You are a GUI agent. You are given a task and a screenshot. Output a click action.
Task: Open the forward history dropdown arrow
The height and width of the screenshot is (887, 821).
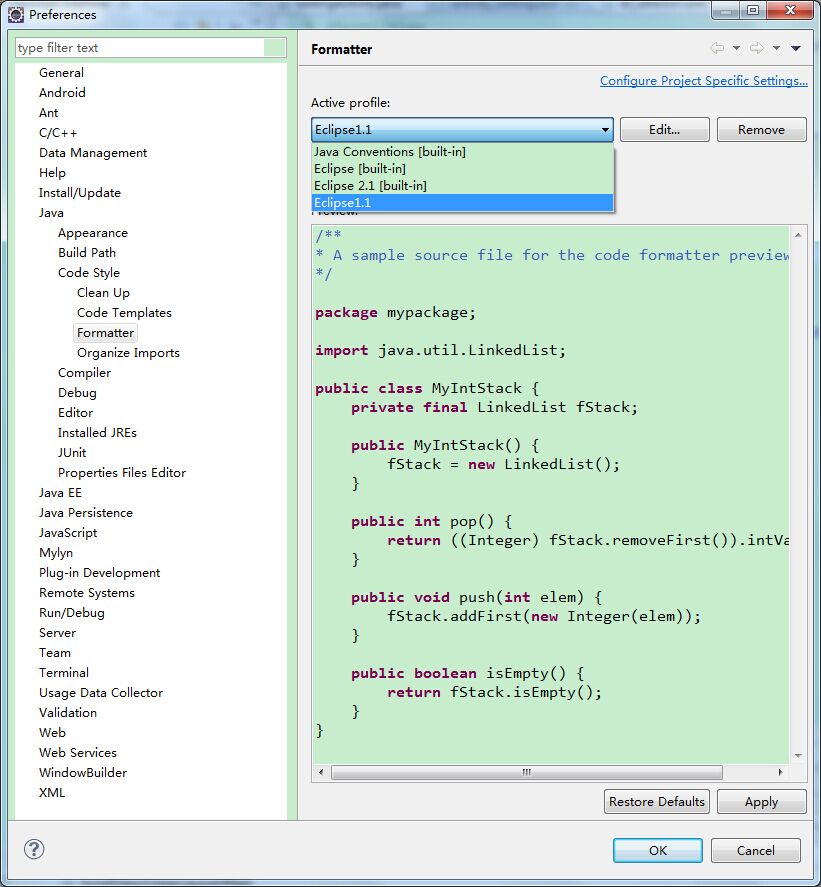pos(776,48)
